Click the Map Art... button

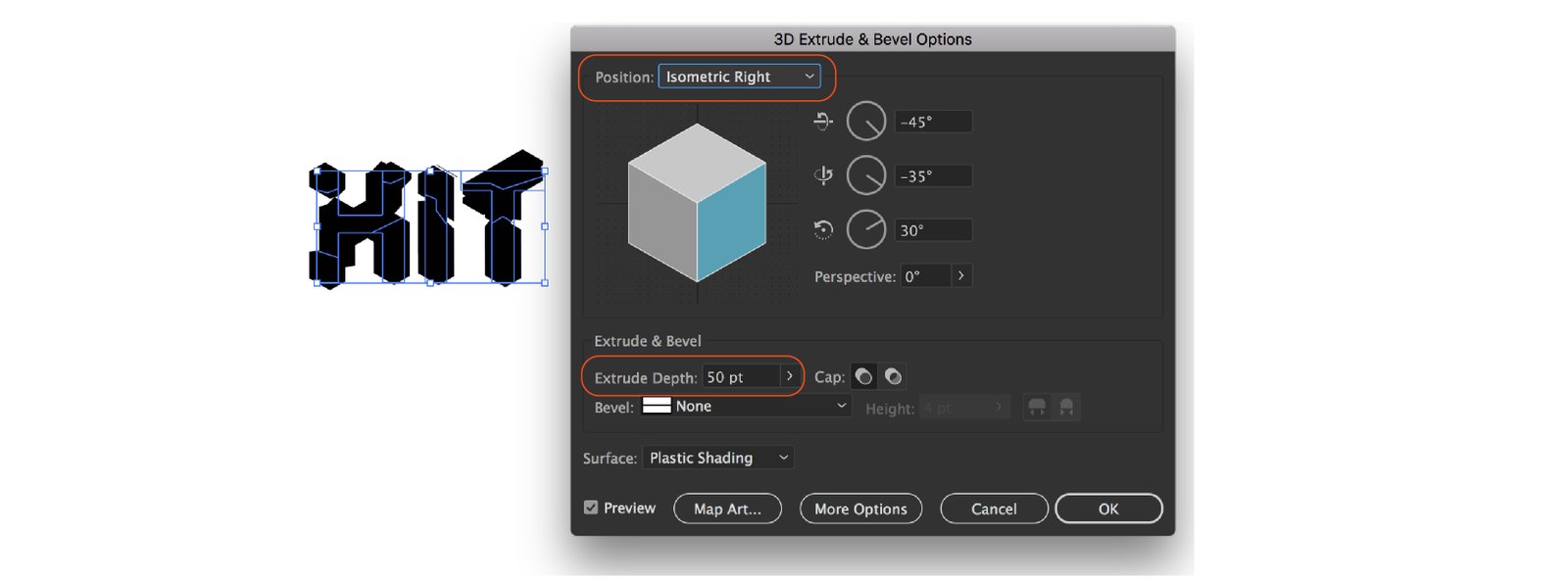pyautogui.click(x=727, y=509)
